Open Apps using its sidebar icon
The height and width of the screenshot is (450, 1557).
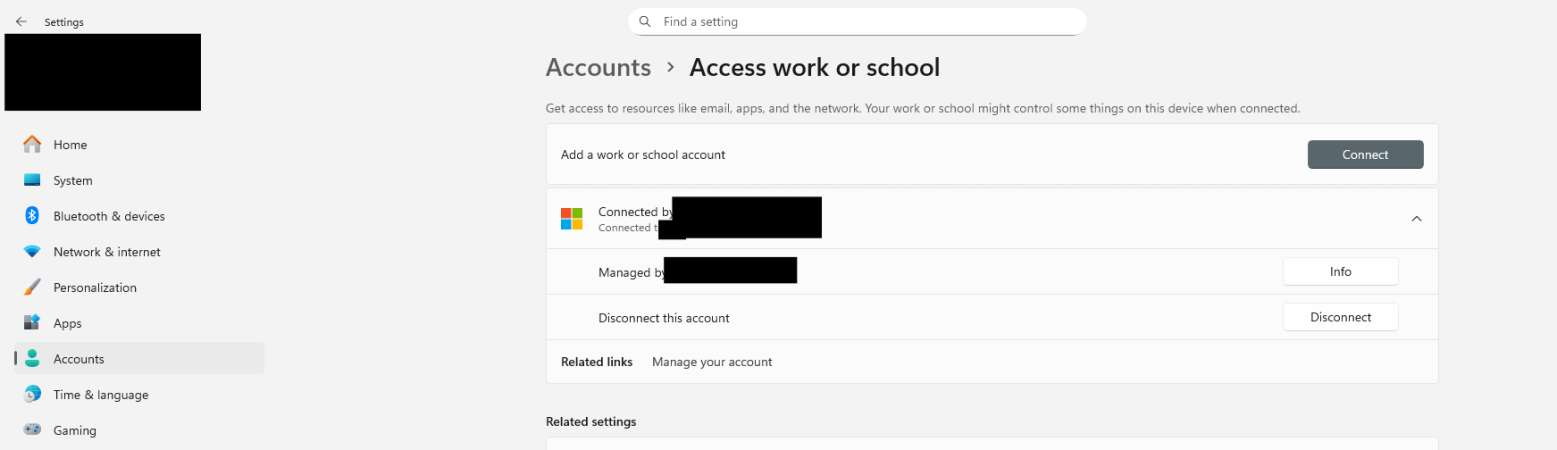(x=32, y=323)
